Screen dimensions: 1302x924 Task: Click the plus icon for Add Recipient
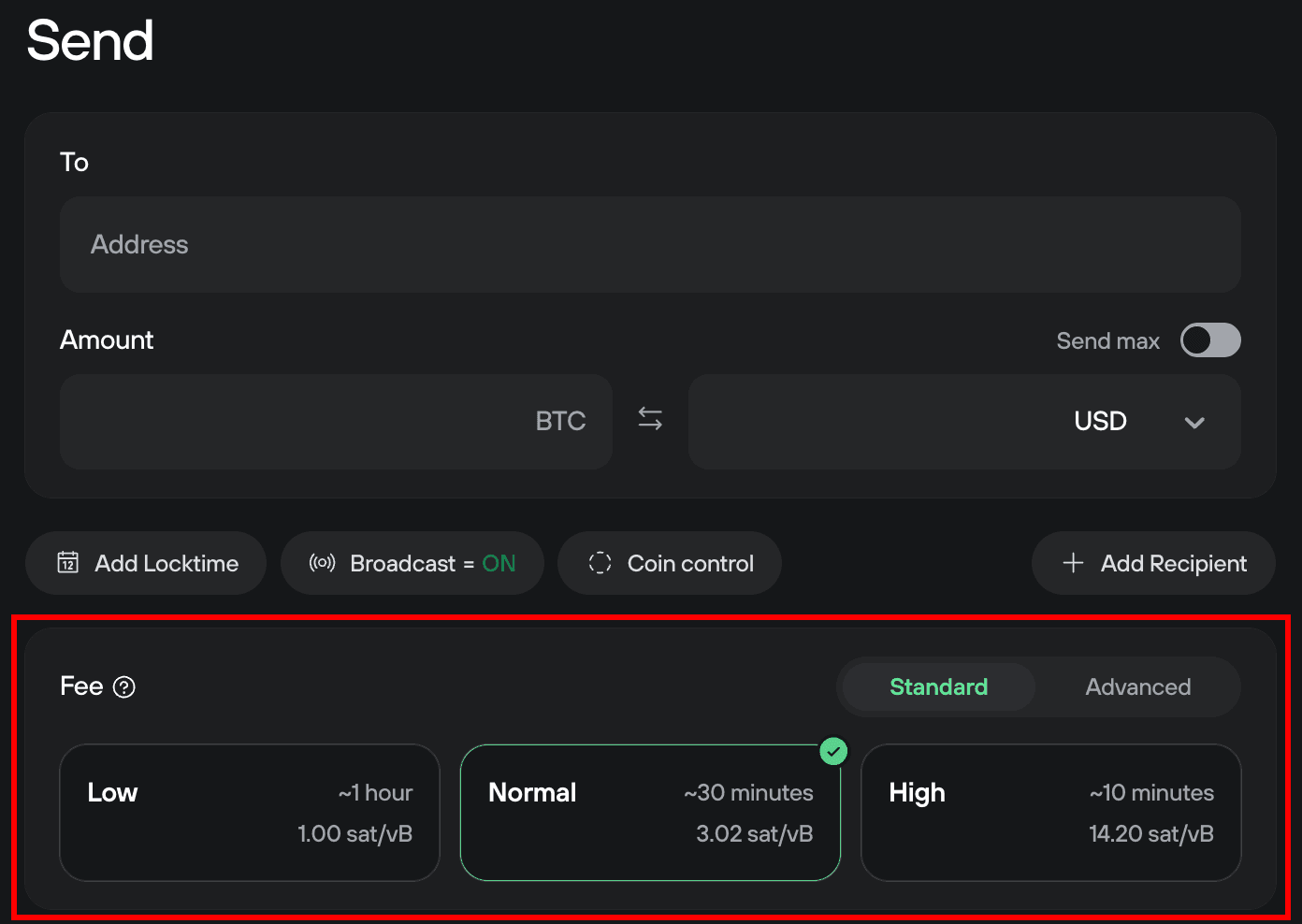coord(1073,563)
